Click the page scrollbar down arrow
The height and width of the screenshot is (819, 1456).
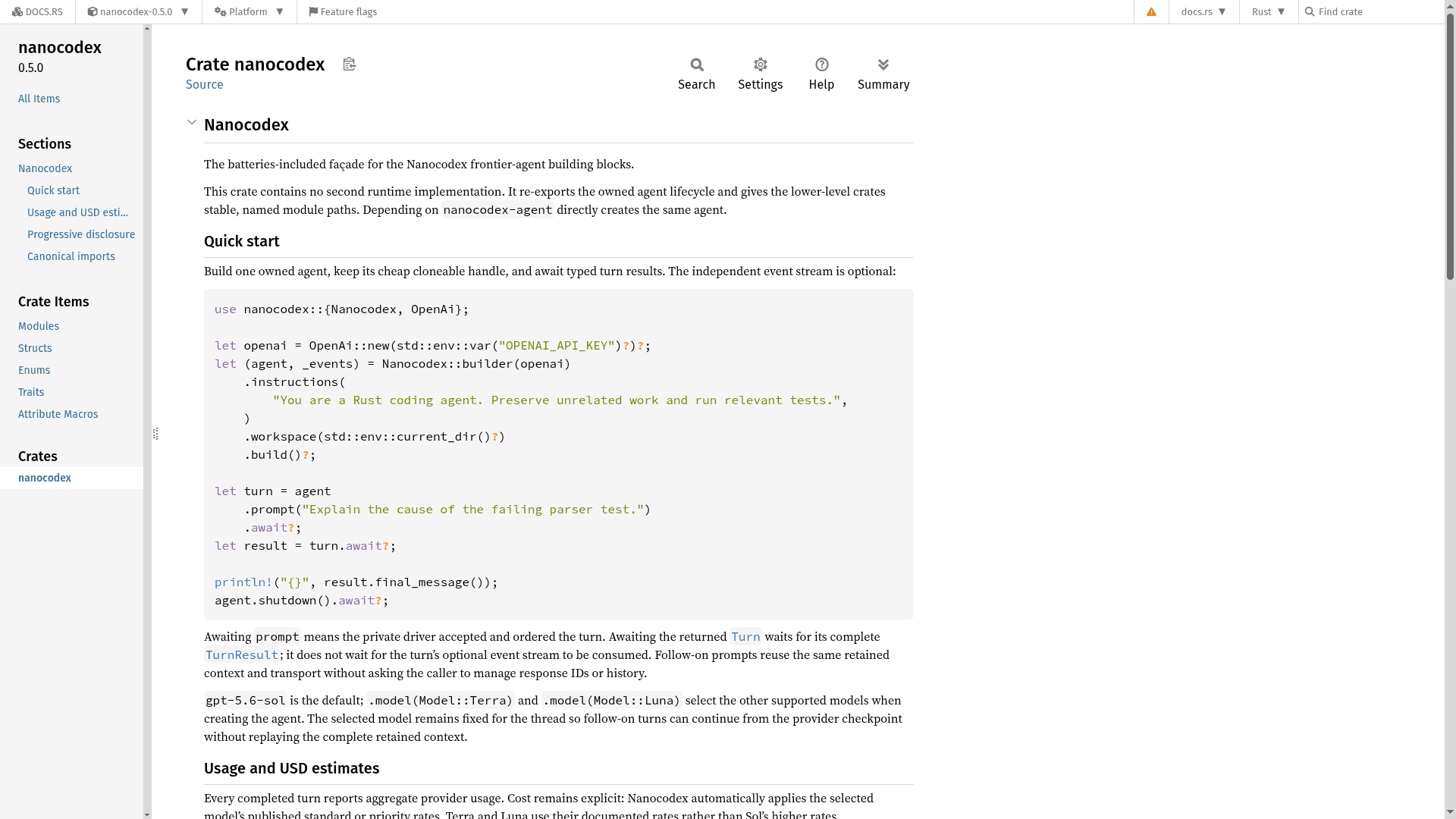[1450, 814]
